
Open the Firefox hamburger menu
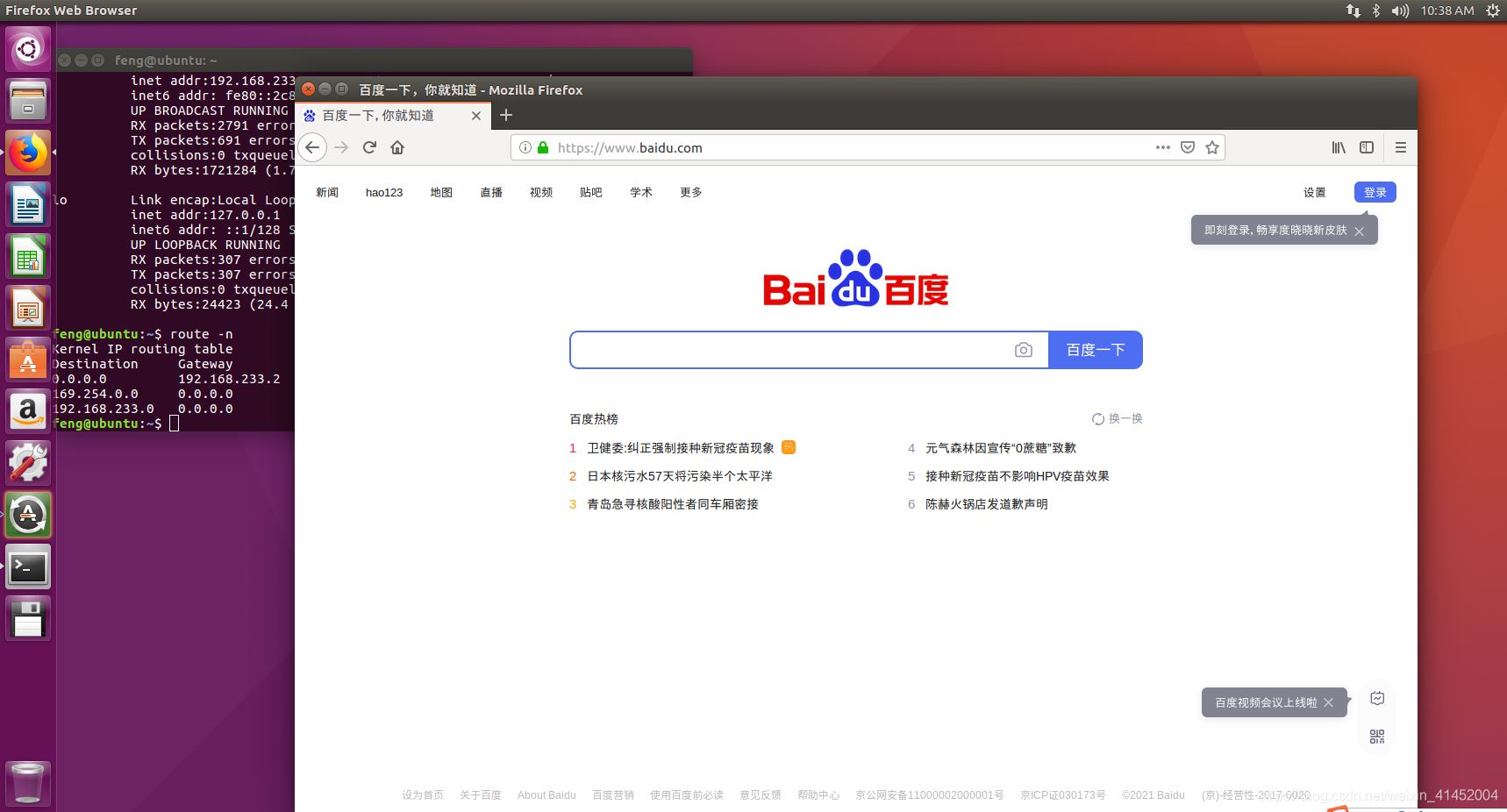click(x=1401, y=147)
